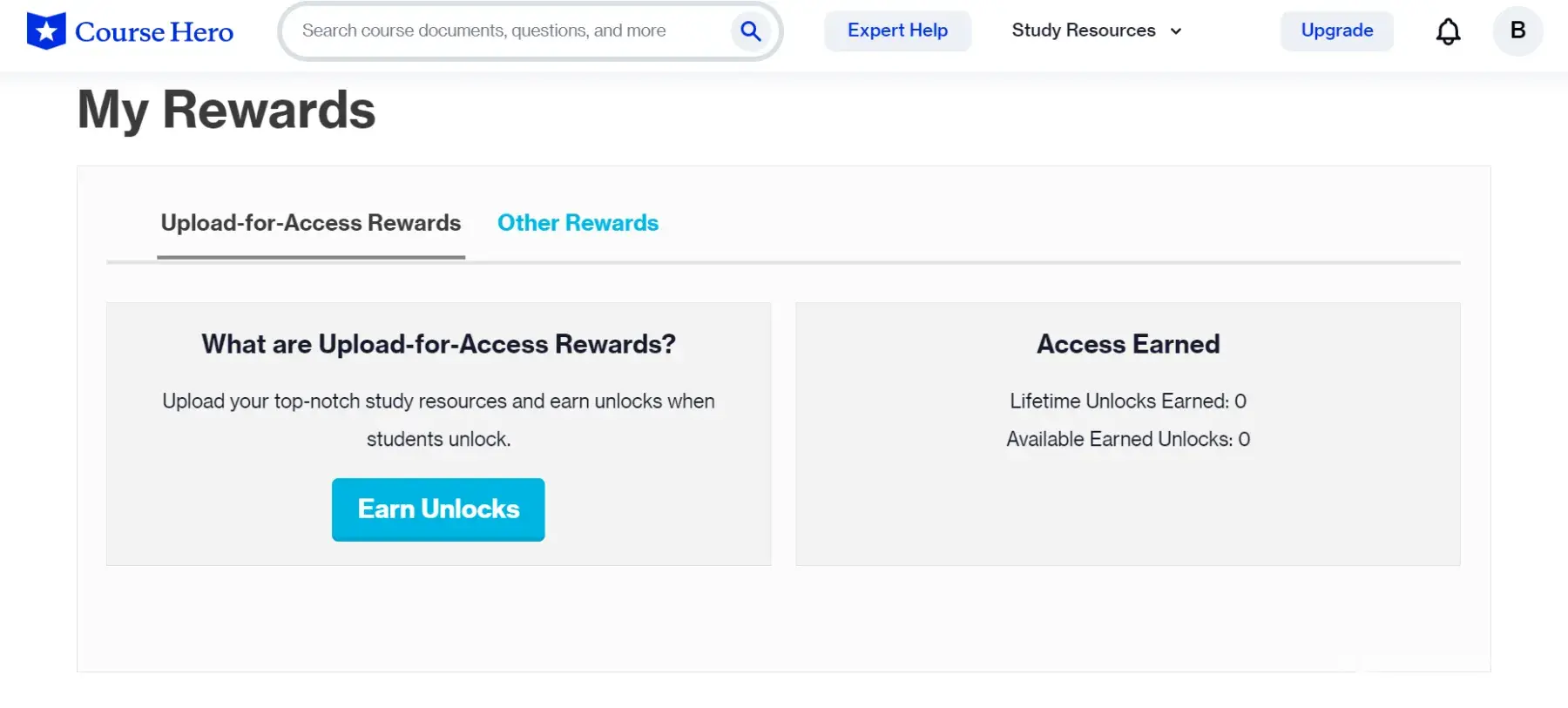
Task: Click the Access Earned heading
Action: pos(1128,344)
